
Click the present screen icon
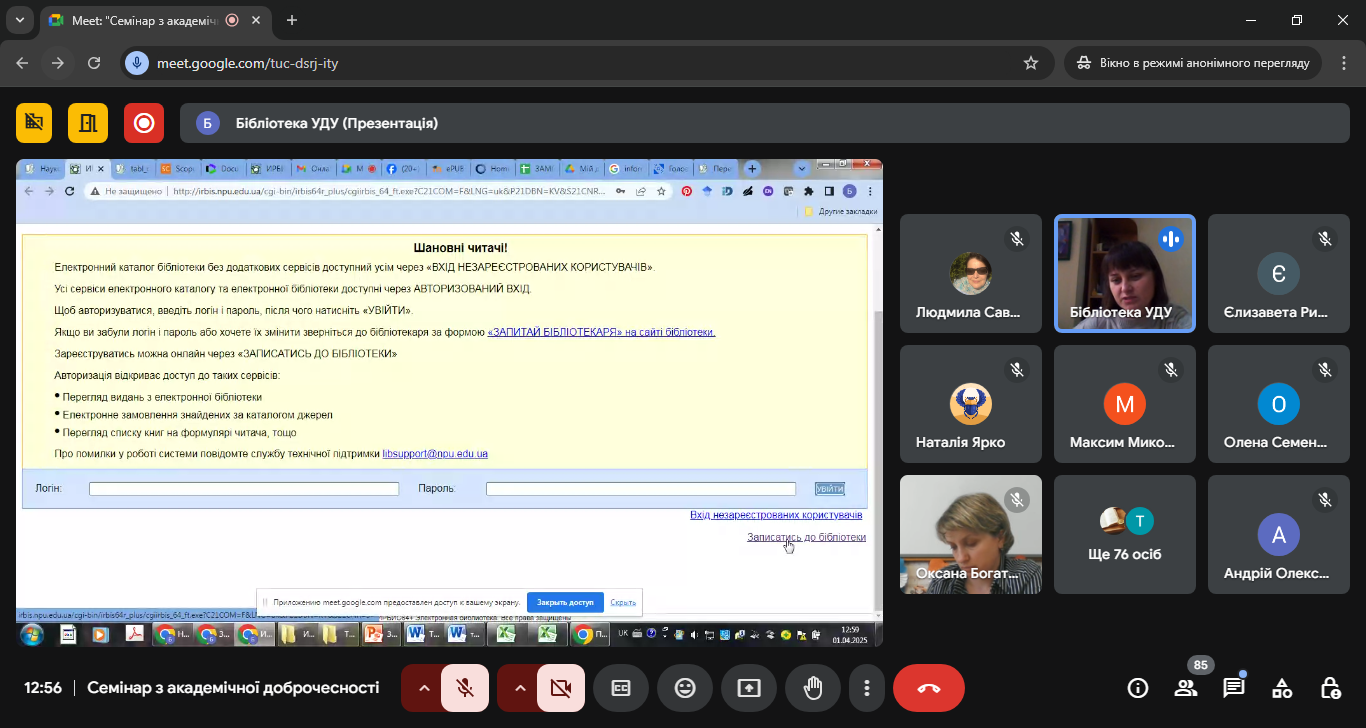pyautogui.click(x=749, y=688)
